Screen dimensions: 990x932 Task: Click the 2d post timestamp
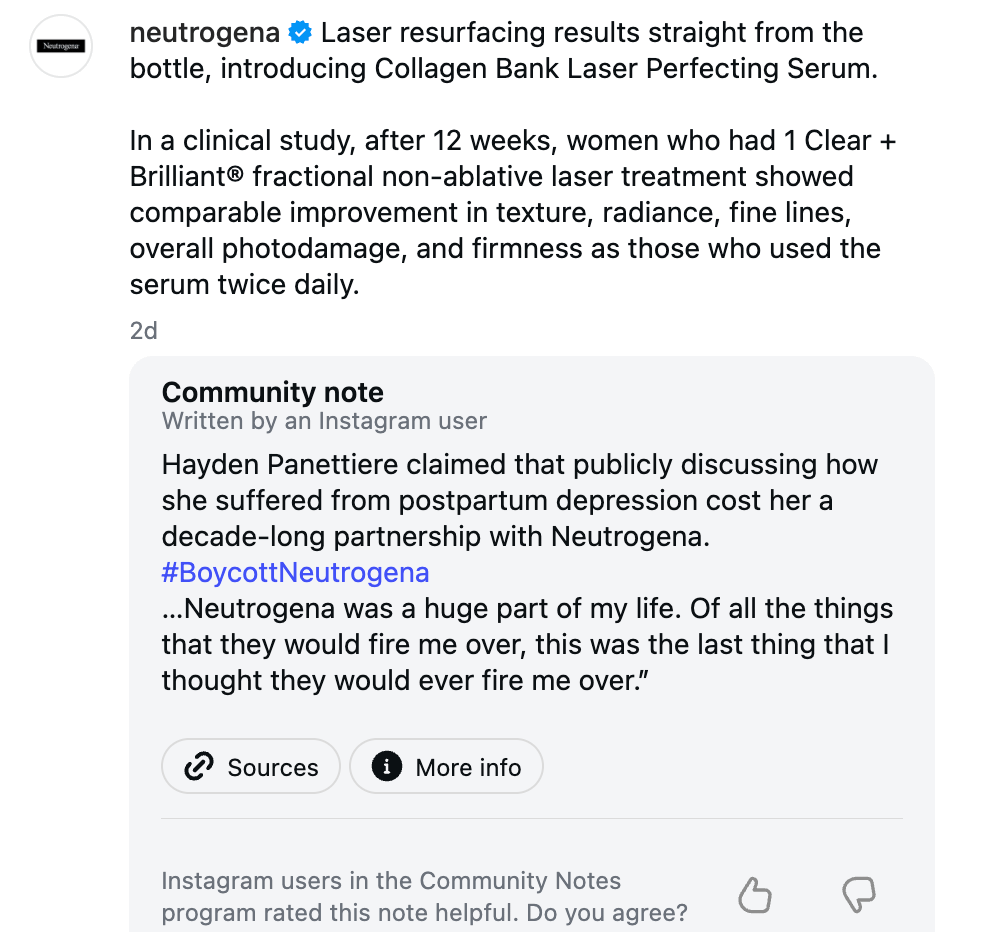pos(143,330)
